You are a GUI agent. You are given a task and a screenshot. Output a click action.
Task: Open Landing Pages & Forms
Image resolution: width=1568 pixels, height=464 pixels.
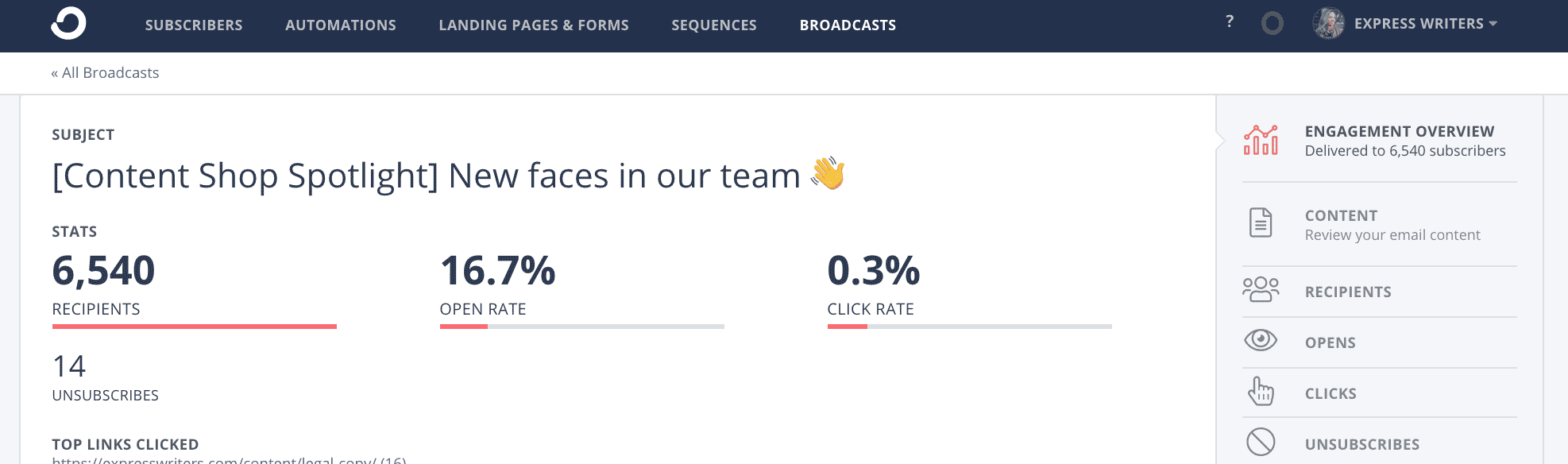click(x=534, y=25)
